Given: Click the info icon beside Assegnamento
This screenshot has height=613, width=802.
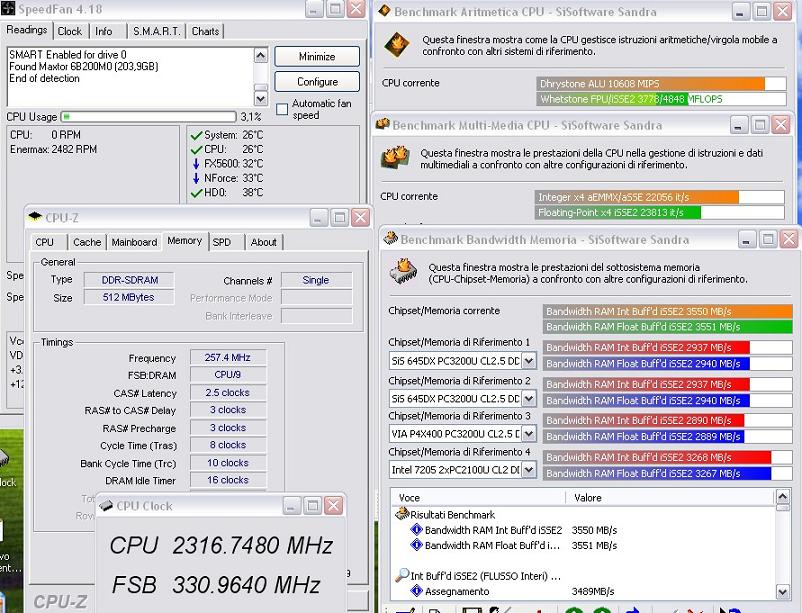Looking at the screenshot, I should click(417, 591).
